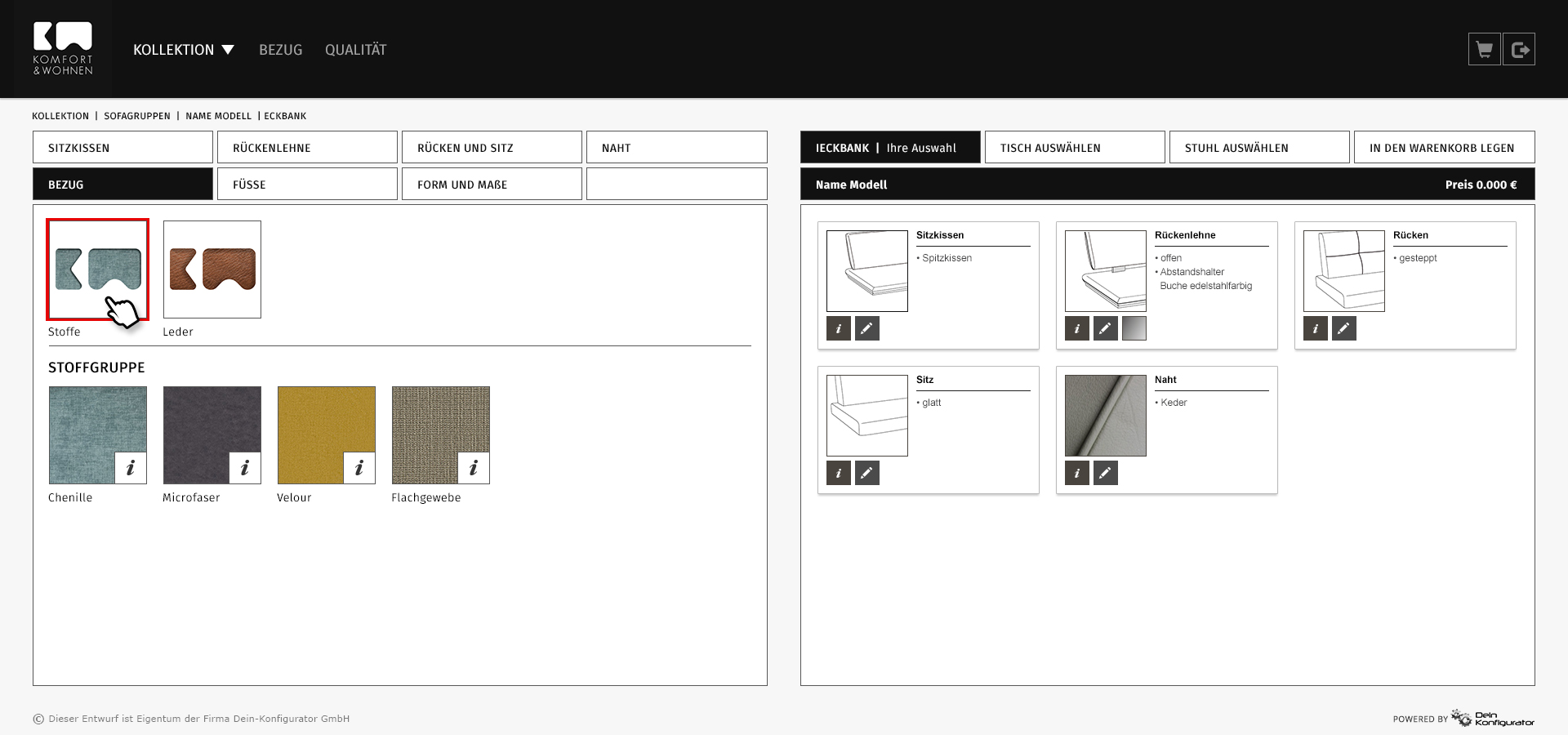1568x735 pixels.
Task: Pick the gray swatch on Rückenlehne card
Action: pyautogui.click(x=1134, y=328)
